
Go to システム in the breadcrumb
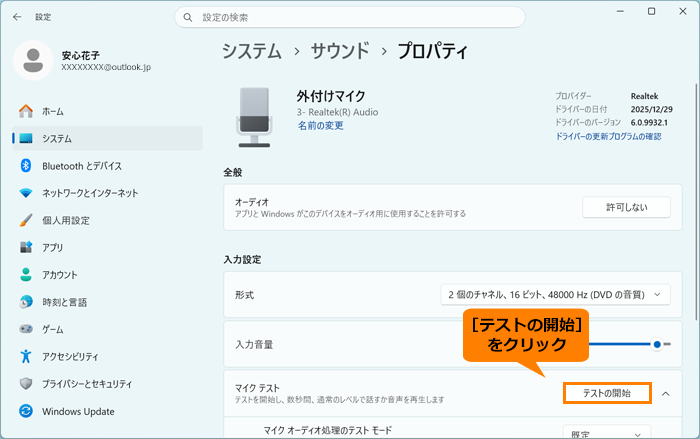(252, 51)
